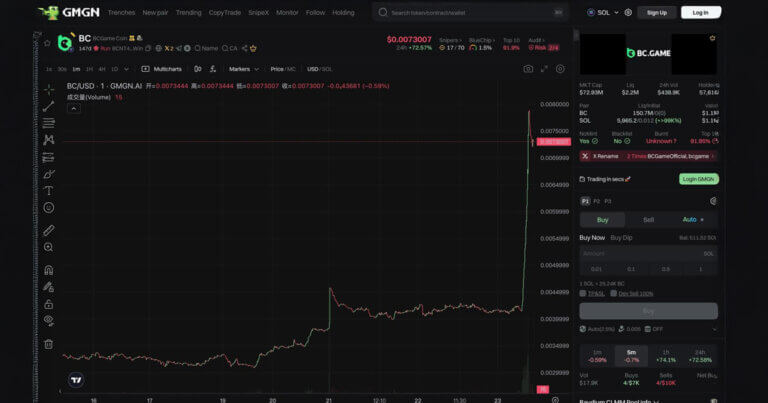This screenshot has height=403, width=768.
Task: Click the share icon next to CA
Action: [244, 48]
